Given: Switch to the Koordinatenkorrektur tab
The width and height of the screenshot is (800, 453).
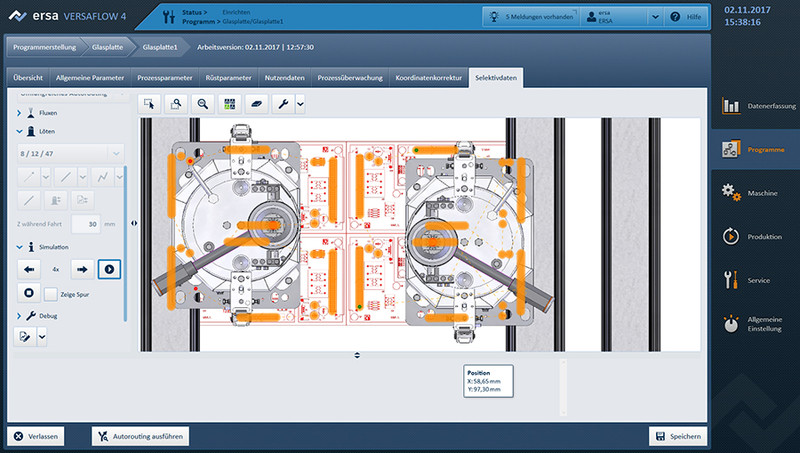Looking at the screenshot, I should [429, 77].
